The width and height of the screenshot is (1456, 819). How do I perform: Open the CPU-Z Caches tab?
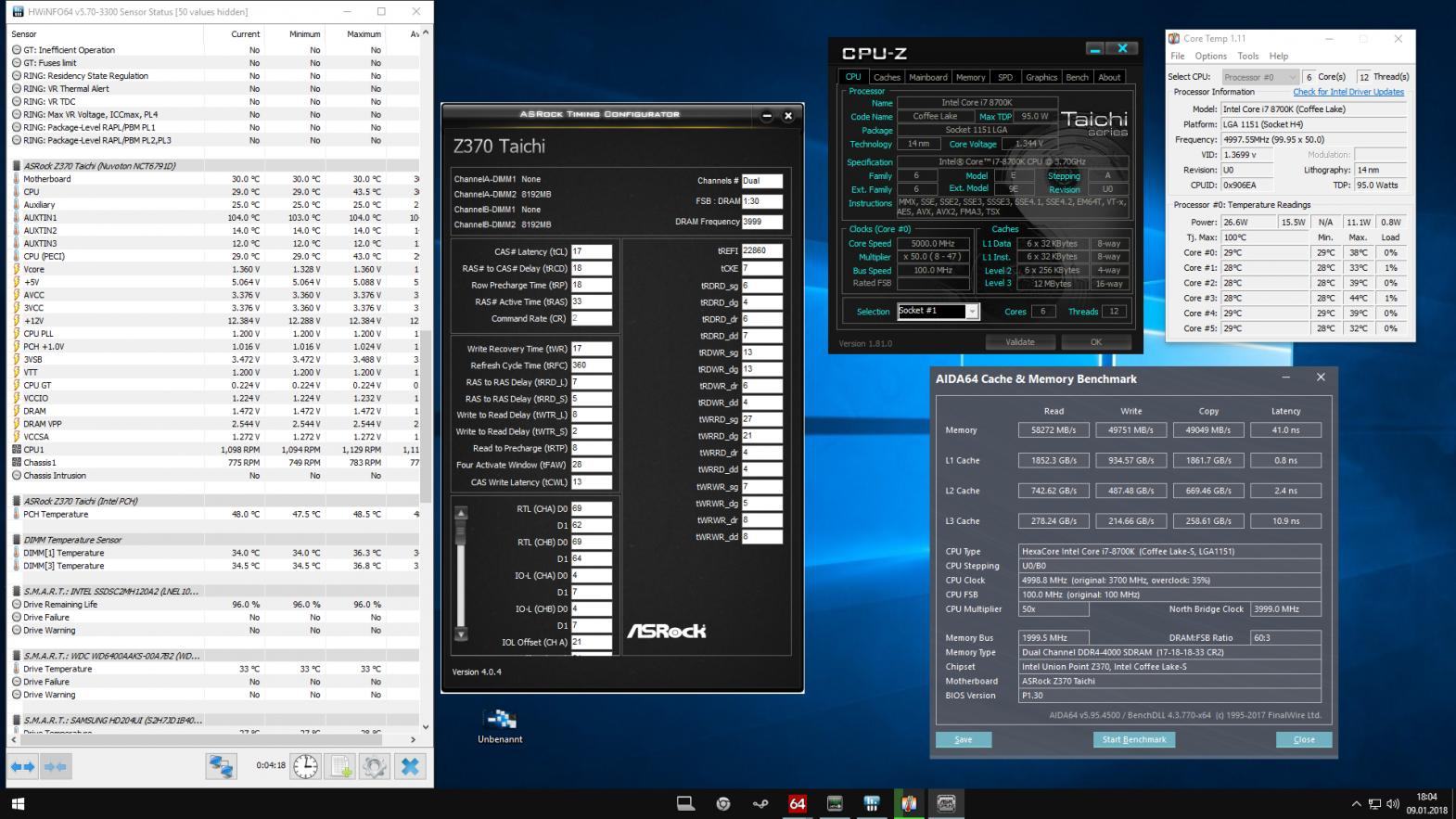tap(887, 77)
